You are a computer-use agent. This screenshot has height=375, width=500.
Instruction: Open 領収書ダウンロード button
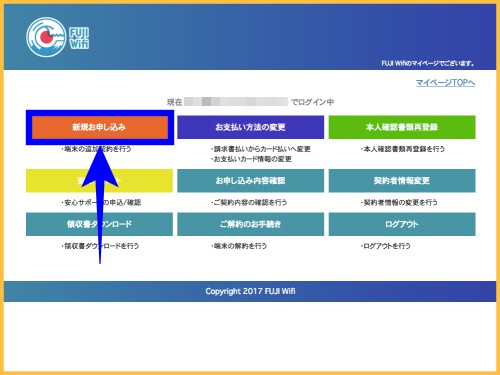click(x=99, y=224)
